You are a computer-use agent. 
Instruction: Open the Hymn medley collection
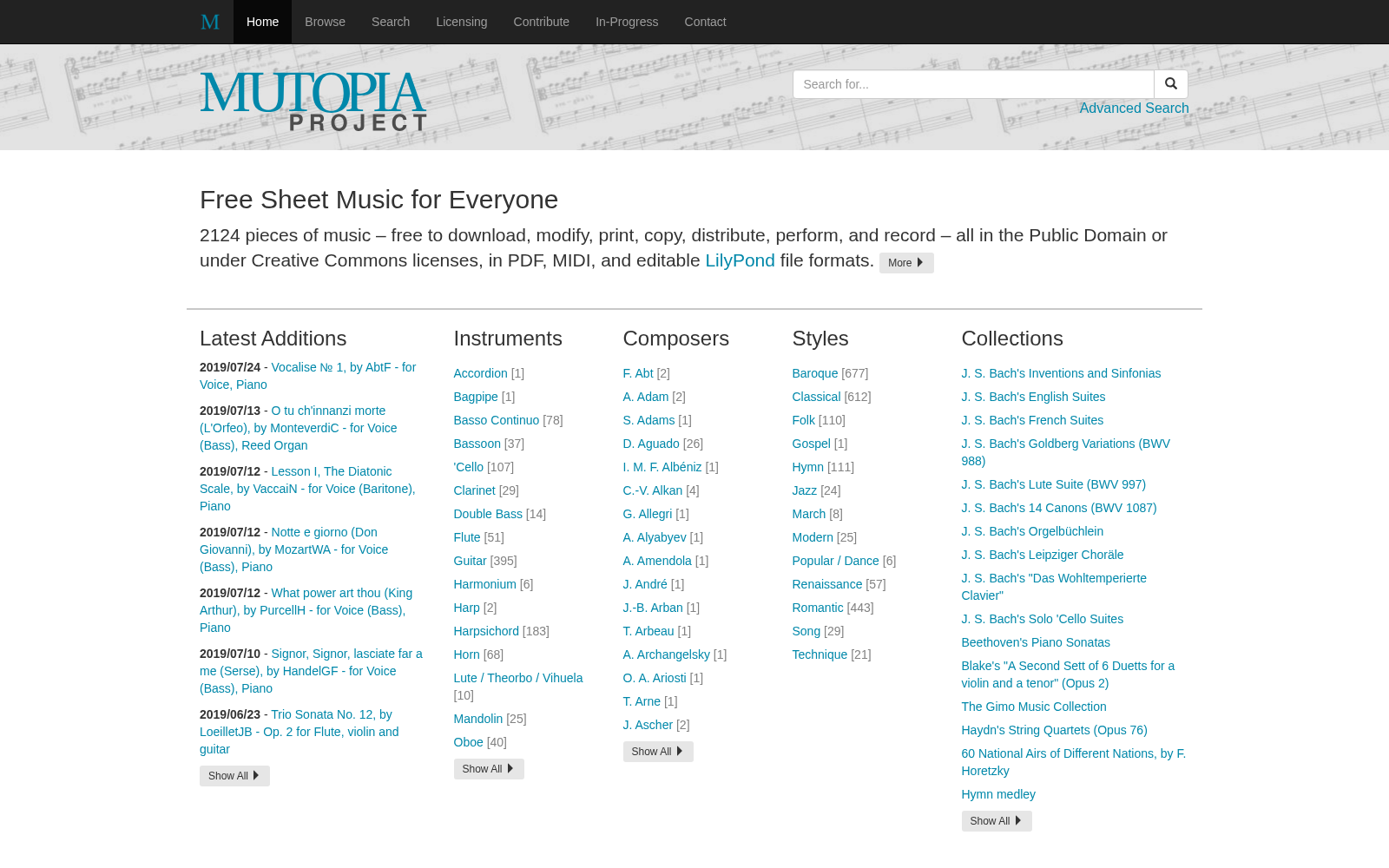998,794
